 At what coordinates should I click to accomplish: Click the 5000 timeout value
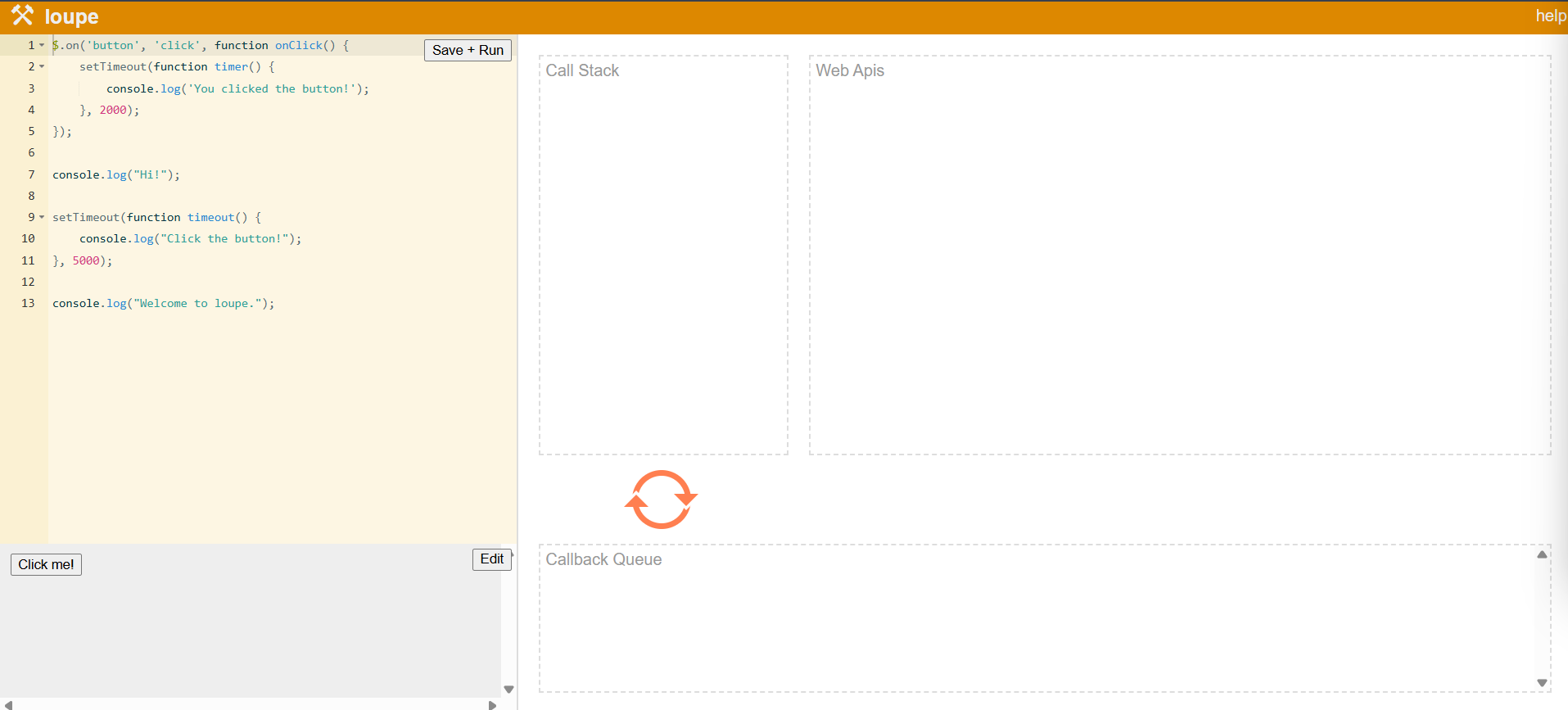(x=86, y=260)
